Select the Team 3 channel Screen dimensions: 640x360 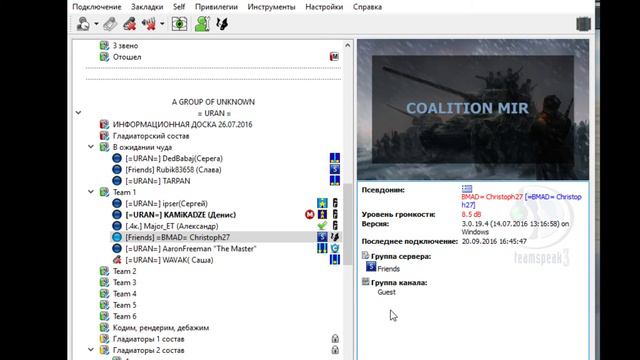tap(124, 282)
